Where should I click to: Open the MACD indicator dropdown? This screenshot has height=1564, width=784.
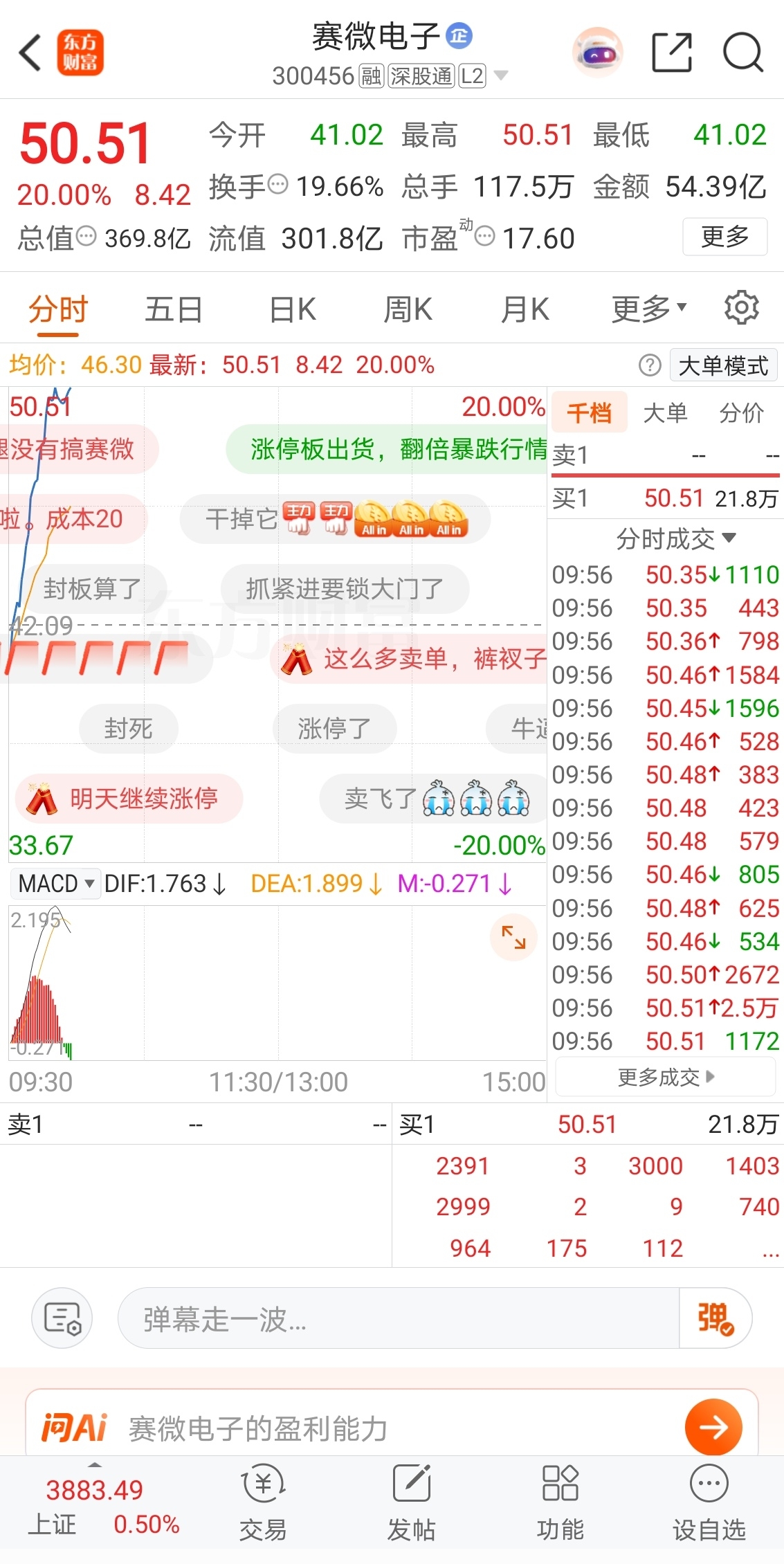click(57, 884)
